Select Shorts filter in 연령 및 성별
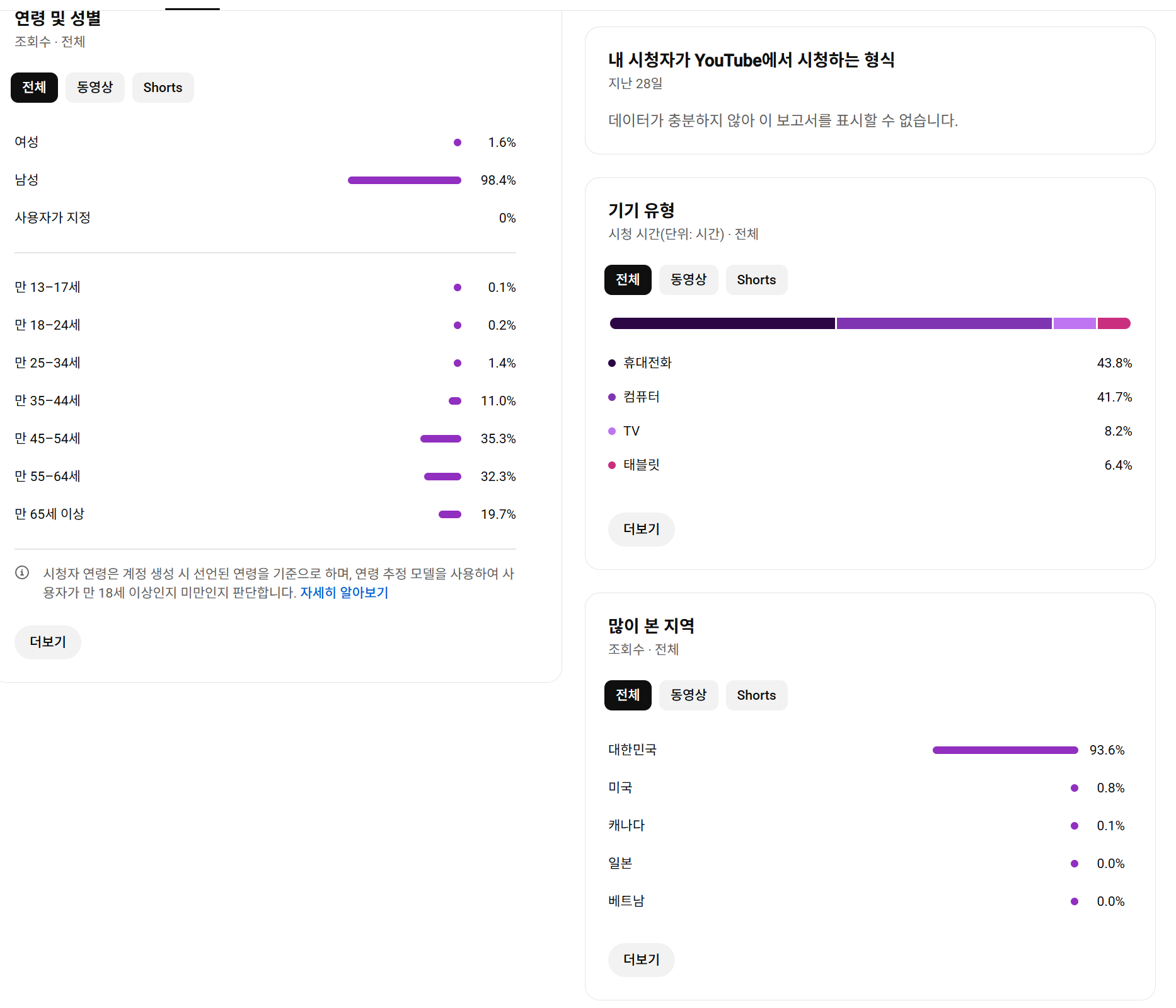Viewport: 1176px width, 1008px height. click(163, 88)
